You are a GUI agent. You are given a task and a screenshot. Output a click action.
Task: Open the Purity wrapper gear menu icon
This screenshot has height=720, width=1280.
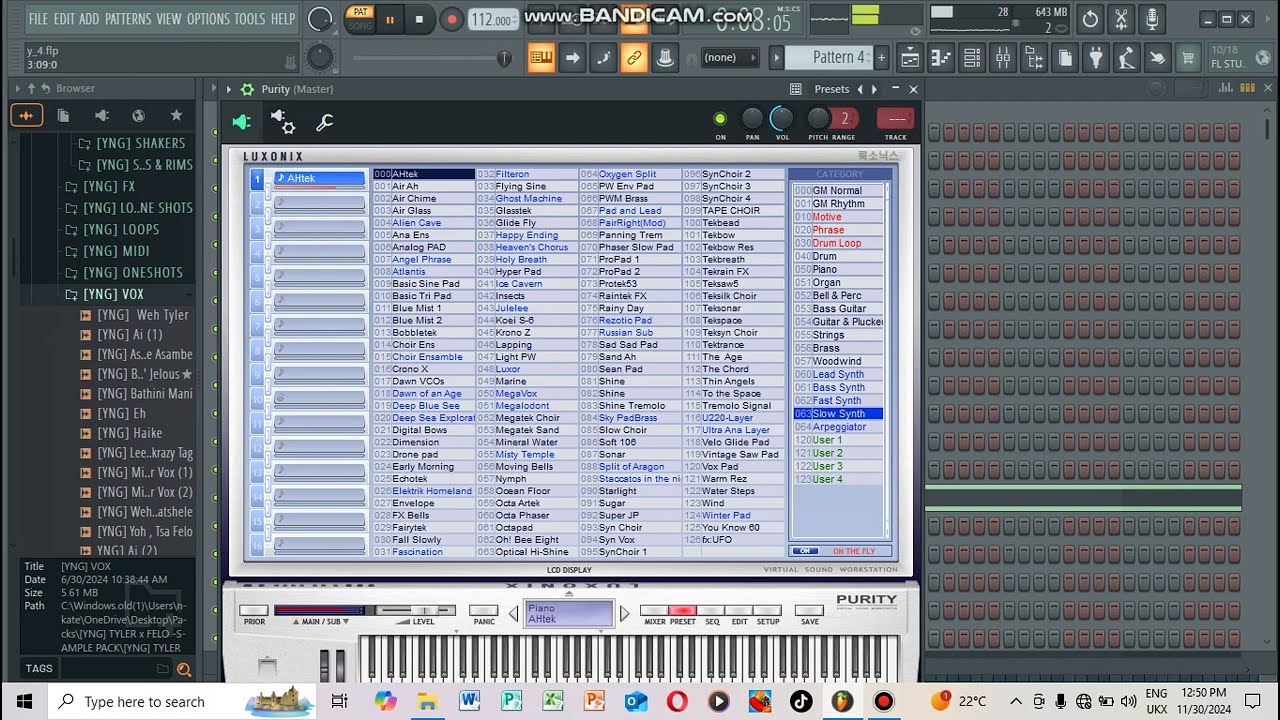tap(247, 89)
